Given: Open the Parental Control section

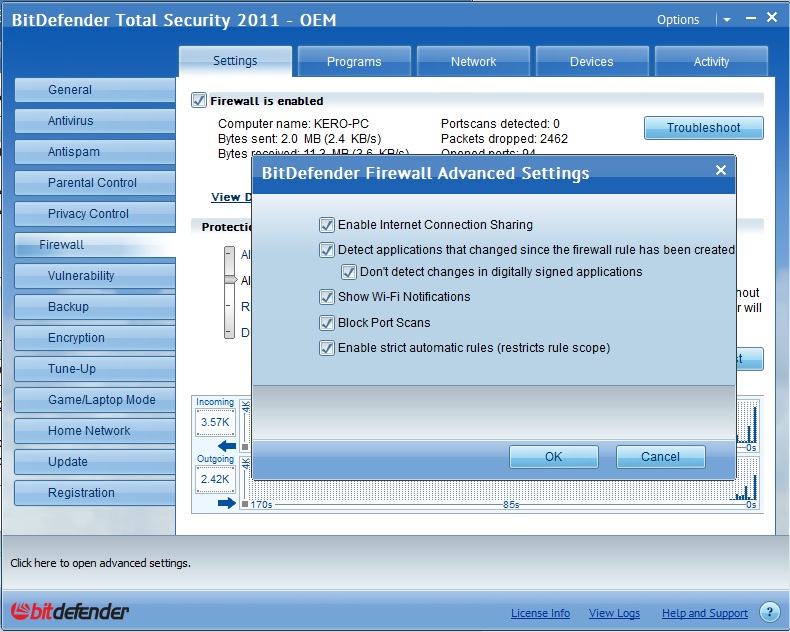Looking at the screenshot, I should point(95,183).
